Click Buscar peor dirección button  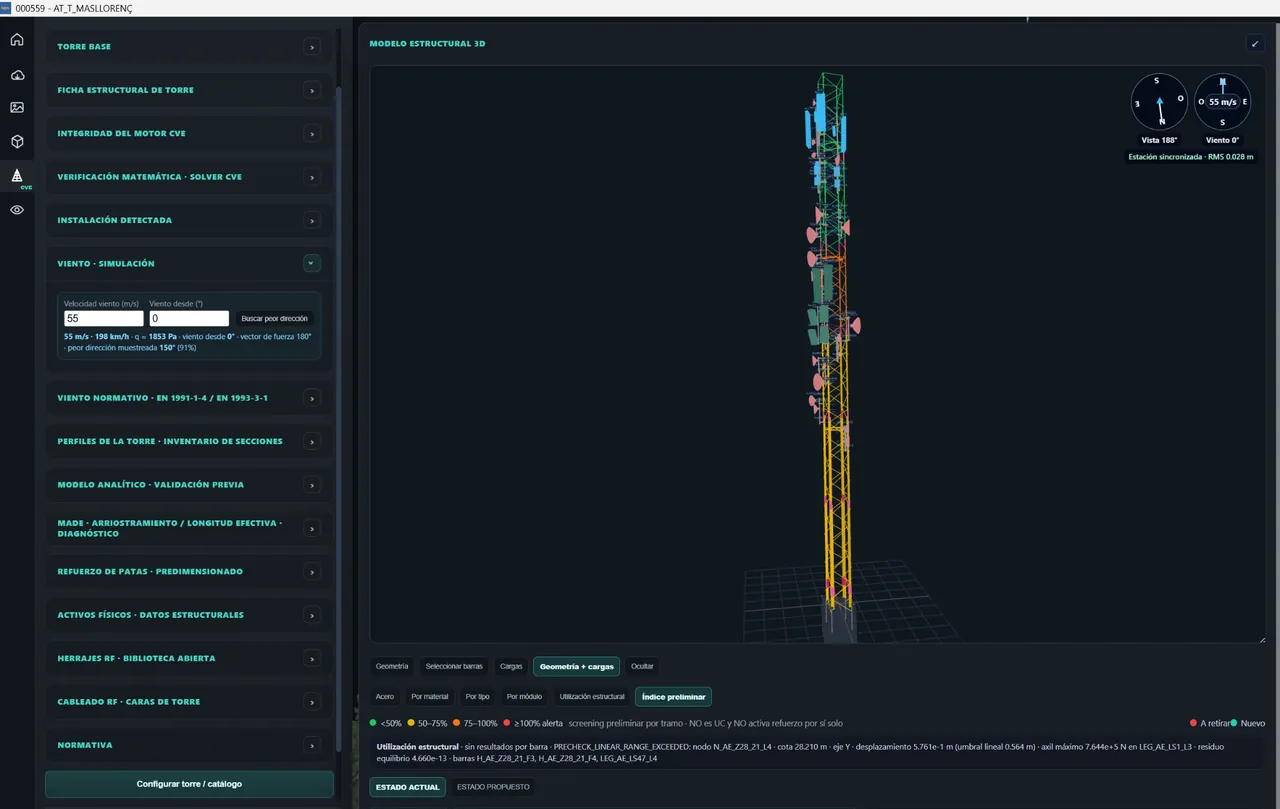point(275,319)
